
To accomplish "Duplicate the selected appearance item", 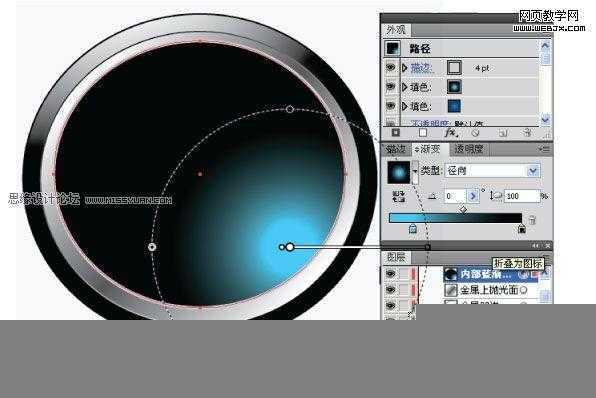I will pos(503,133).
